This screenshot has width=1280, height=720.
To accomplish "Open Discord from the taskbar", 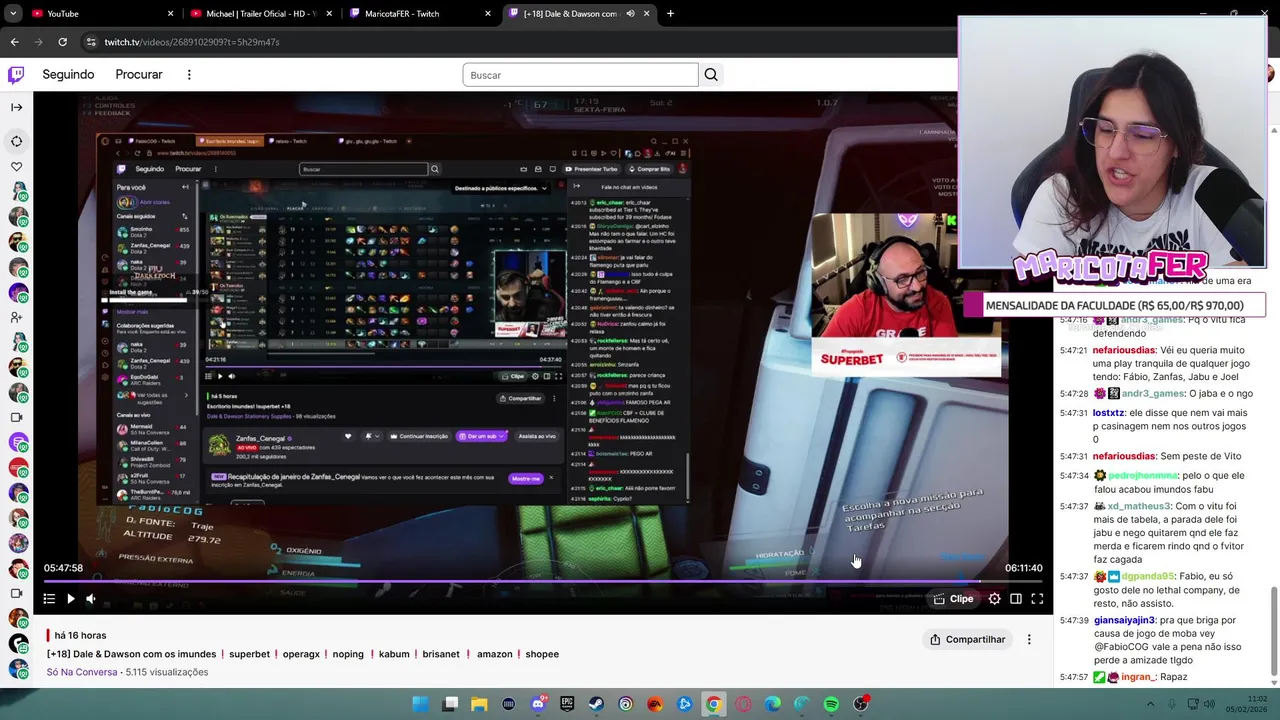I will tap(538, 704).
